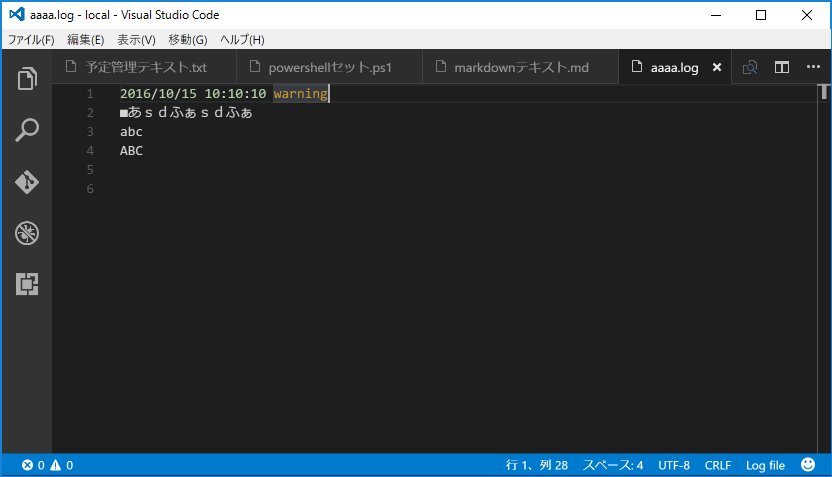Click line number 6 in the gutter
The image size is (832, 477).
90,189
